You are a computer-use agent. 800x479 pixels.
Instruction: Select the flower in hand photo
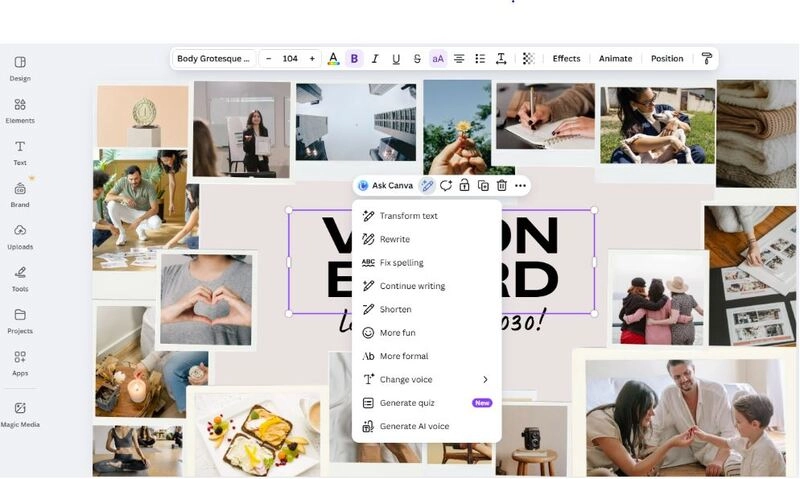coord(457,125)
